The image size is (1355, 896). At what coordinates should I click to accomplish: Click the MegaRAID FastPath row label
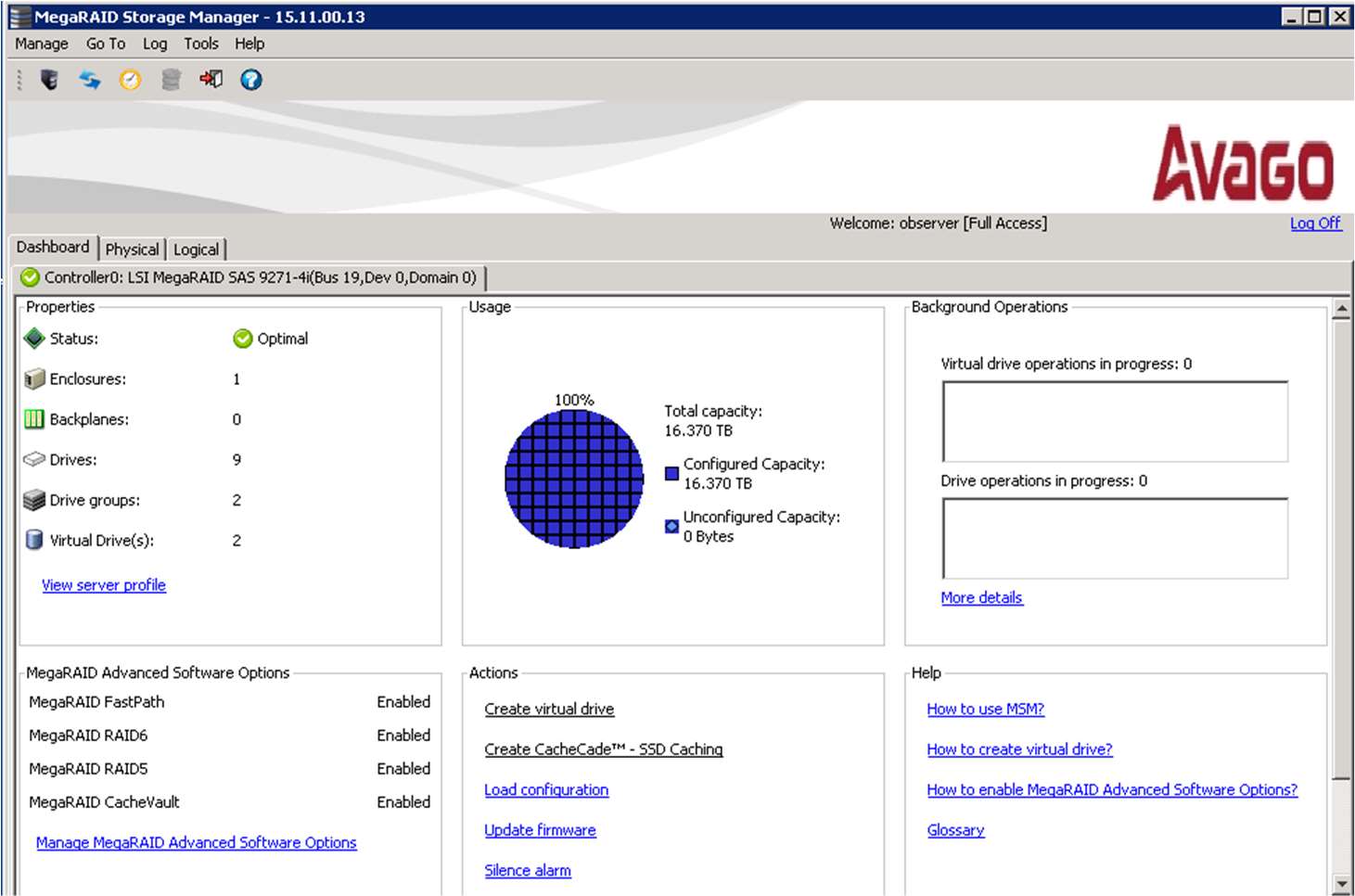coord(96,702)
